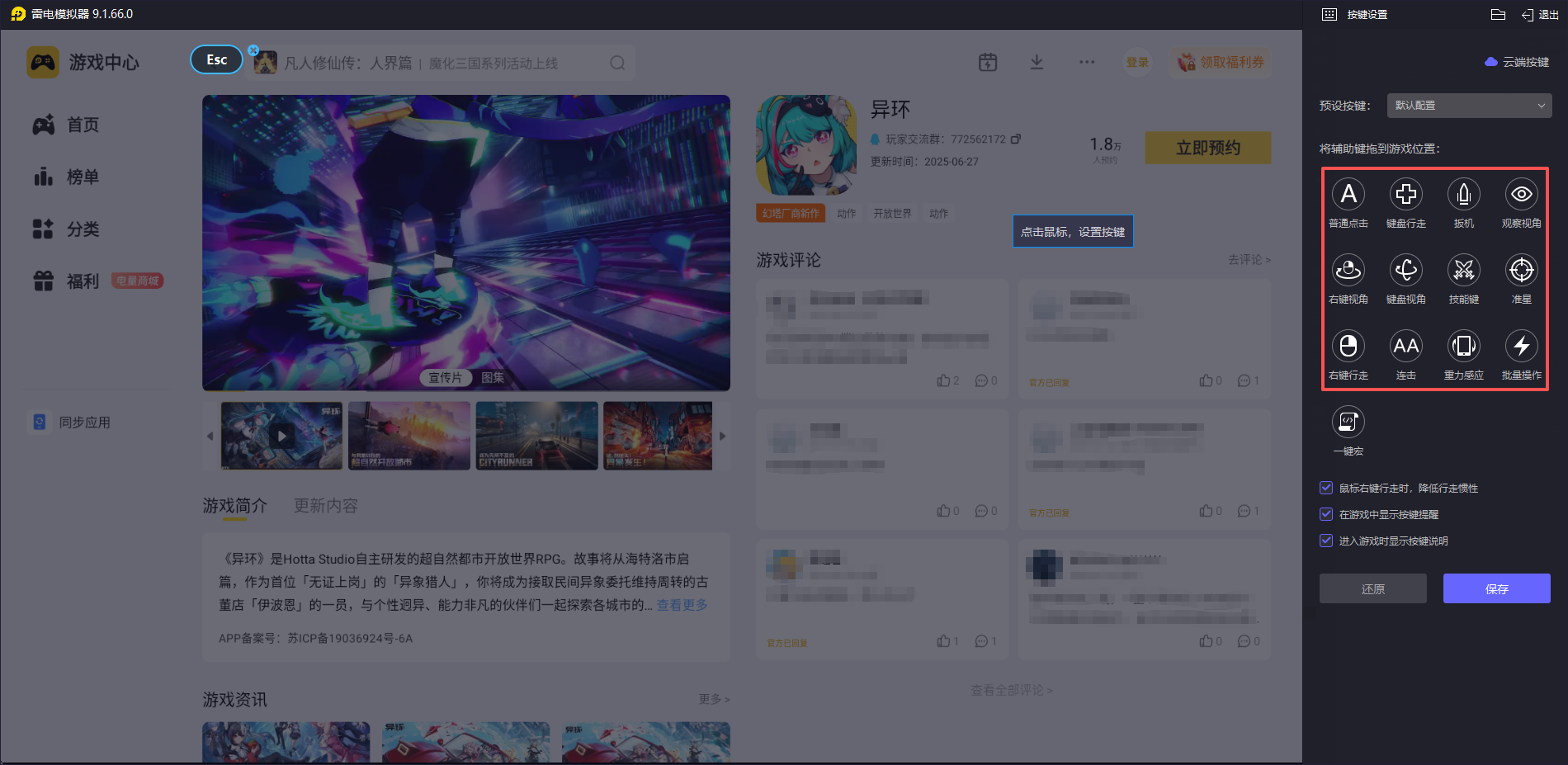Open the 电量商城 badge
Image resolution: width=1568 pixels, height=765 pixels.
pyautogui.click(x=137, y=281)
